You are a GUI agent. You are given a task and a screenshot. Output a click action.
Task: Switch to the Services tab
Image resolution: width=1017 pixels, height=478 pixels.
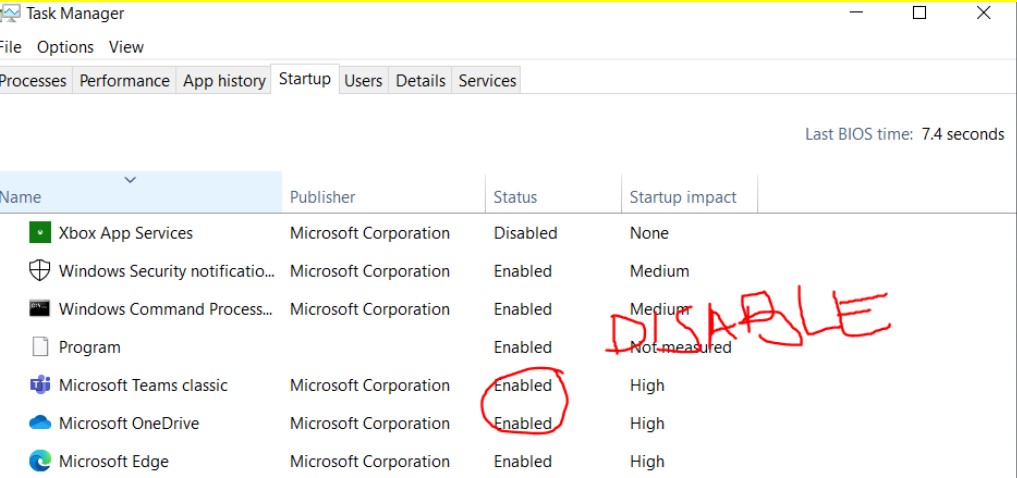coord(487,81)
